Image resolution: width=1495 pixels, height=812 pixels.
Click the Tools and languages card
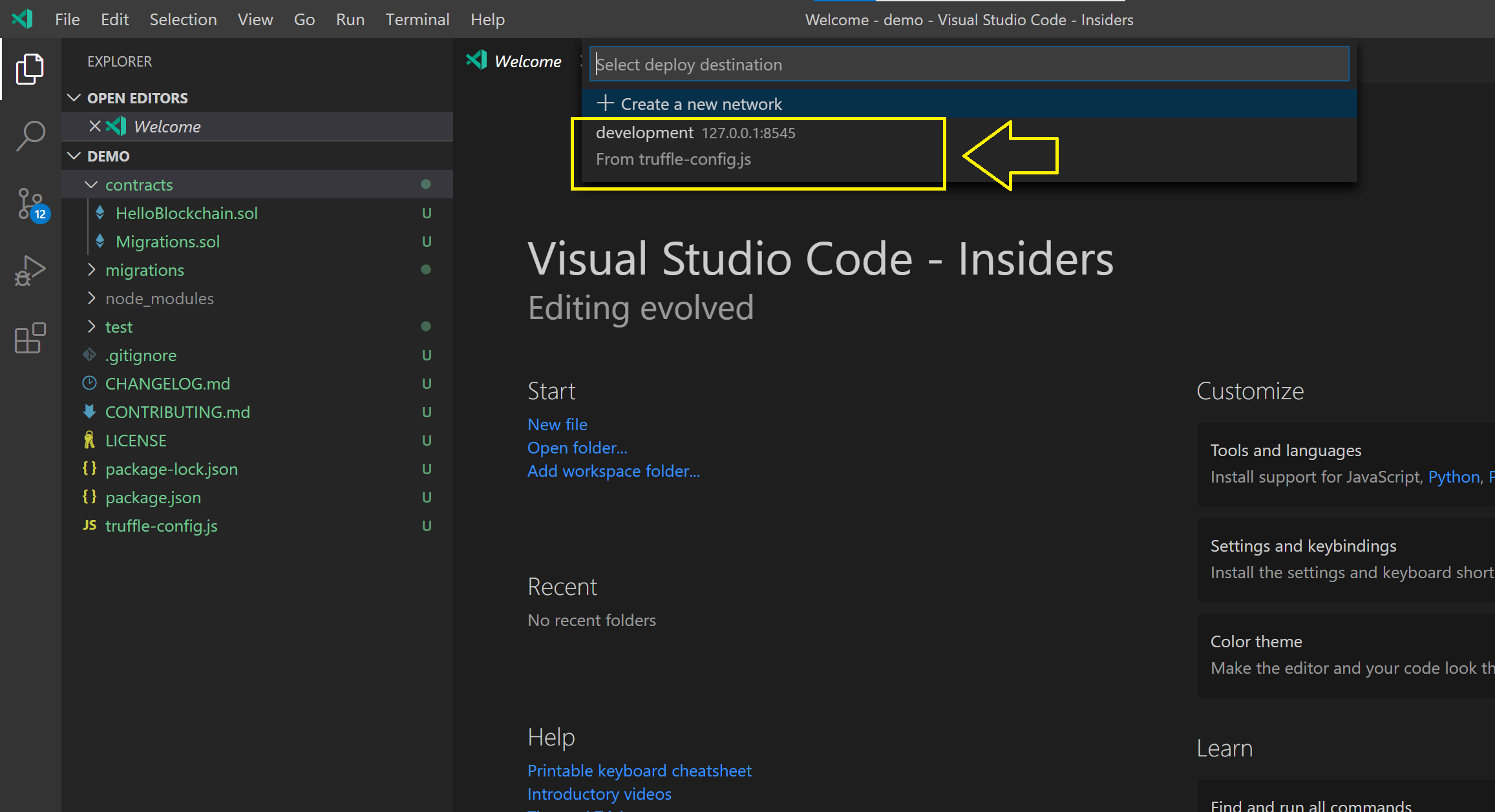[1346, 464]
